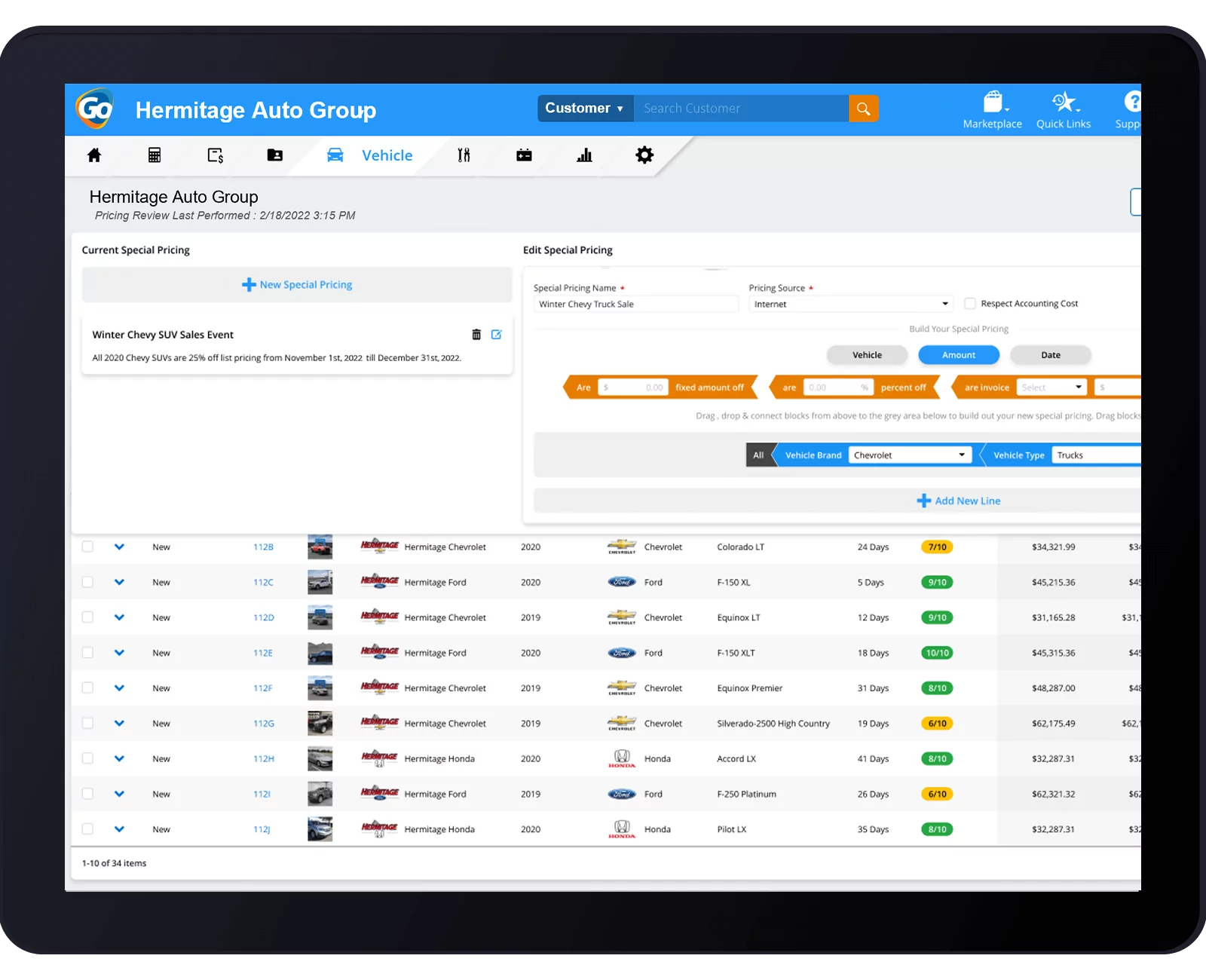Open the Marketplace shopping bag icon
This screenshot has width=1206, height=980.
[x=993, y=103]
